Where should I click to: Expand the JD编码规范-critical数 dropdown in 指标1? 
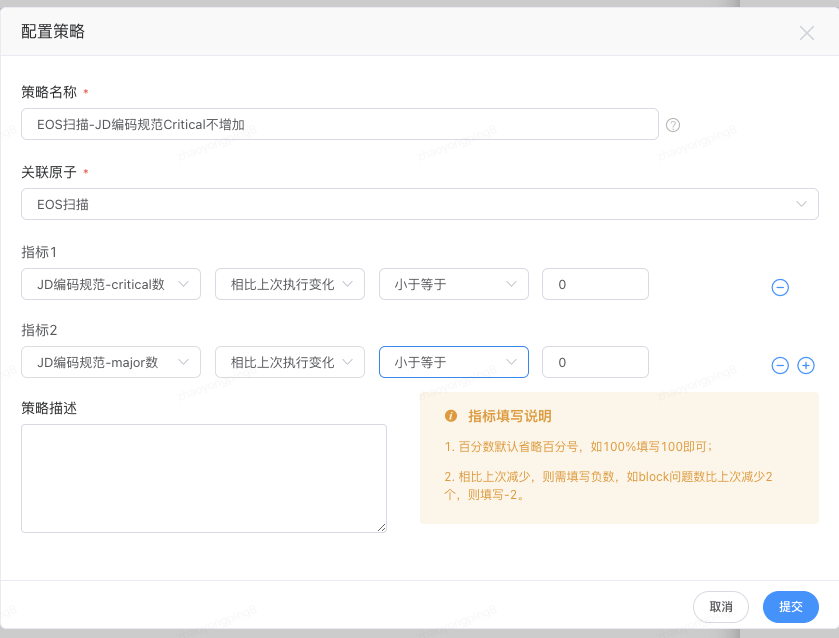point(110,284)
